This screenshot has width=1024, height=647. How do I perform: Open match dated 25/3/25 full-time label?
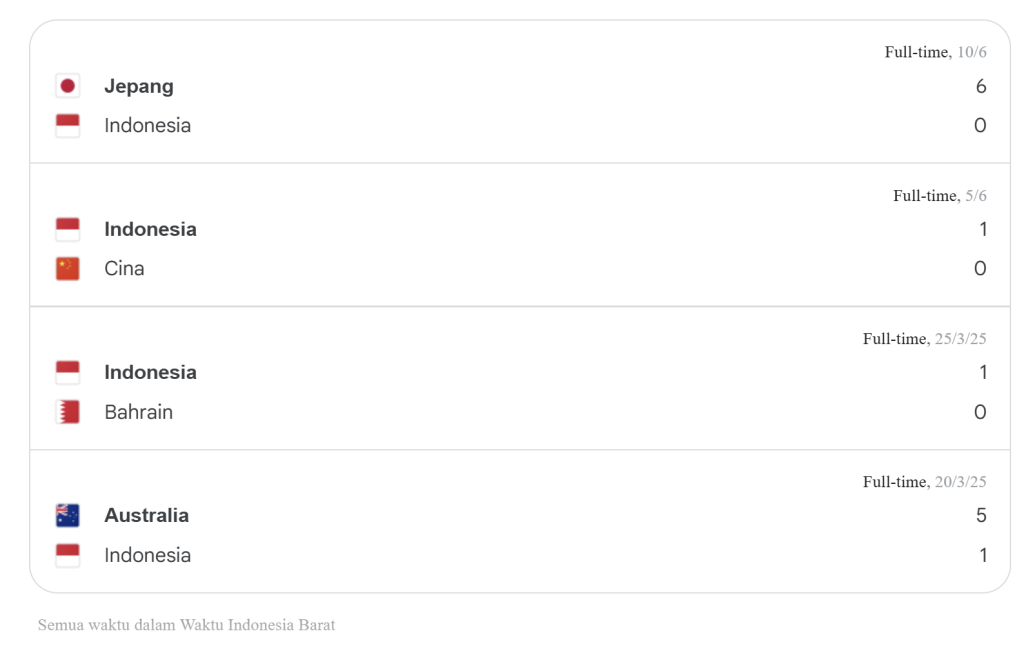tap(924, 339)
